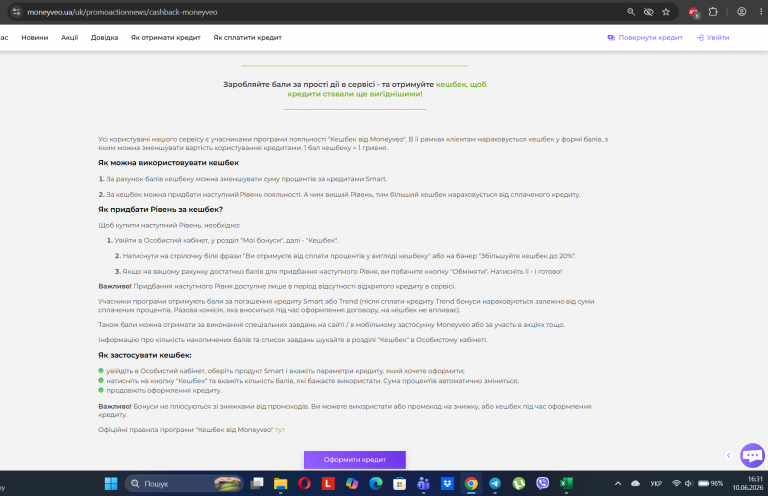Open Telegram from the taskbar
The height and width of the screenshot is (496, 768).
(495, 484)
